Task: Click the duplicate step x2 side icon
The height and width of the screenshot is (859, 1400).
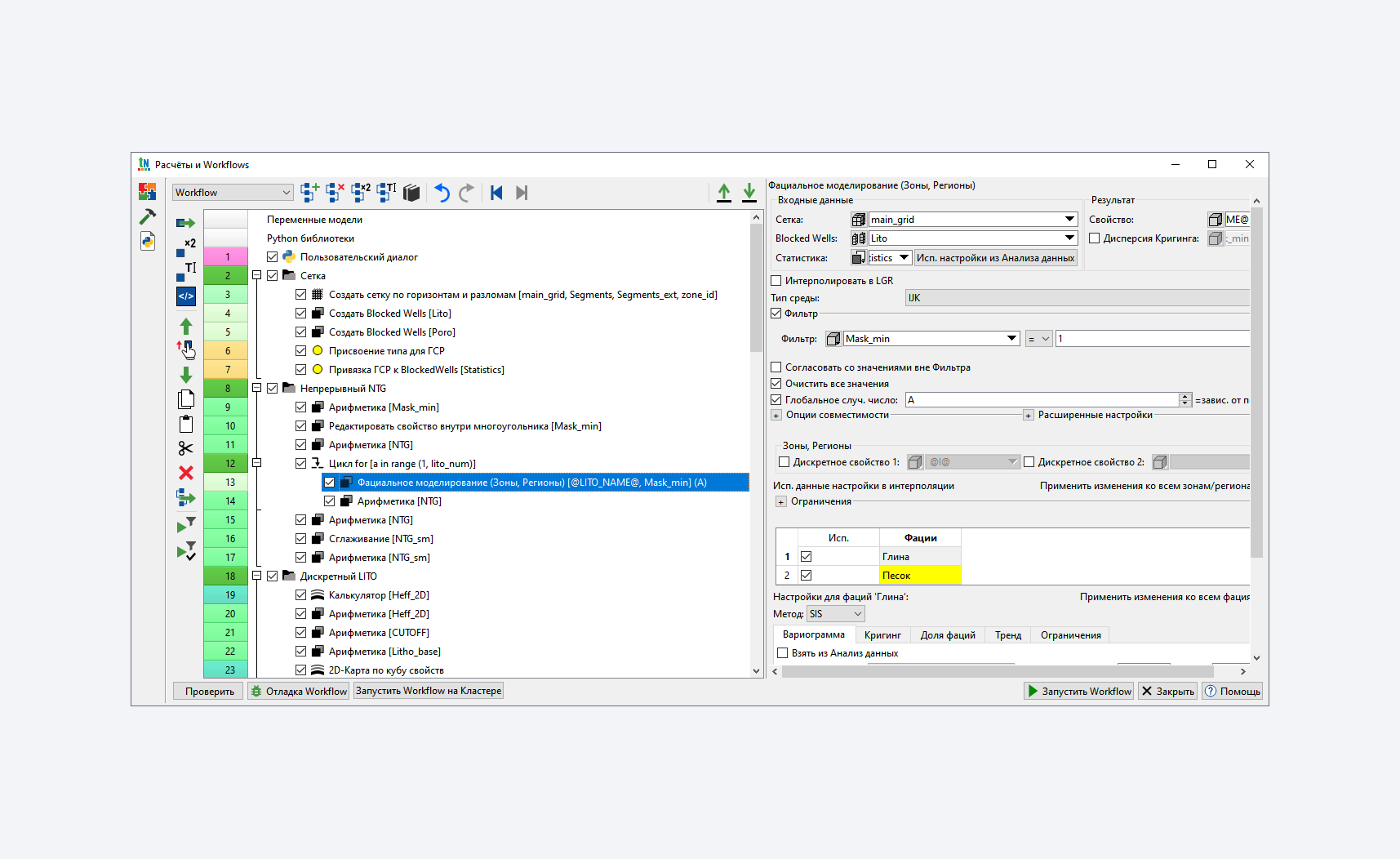Action: pos(186,247)
